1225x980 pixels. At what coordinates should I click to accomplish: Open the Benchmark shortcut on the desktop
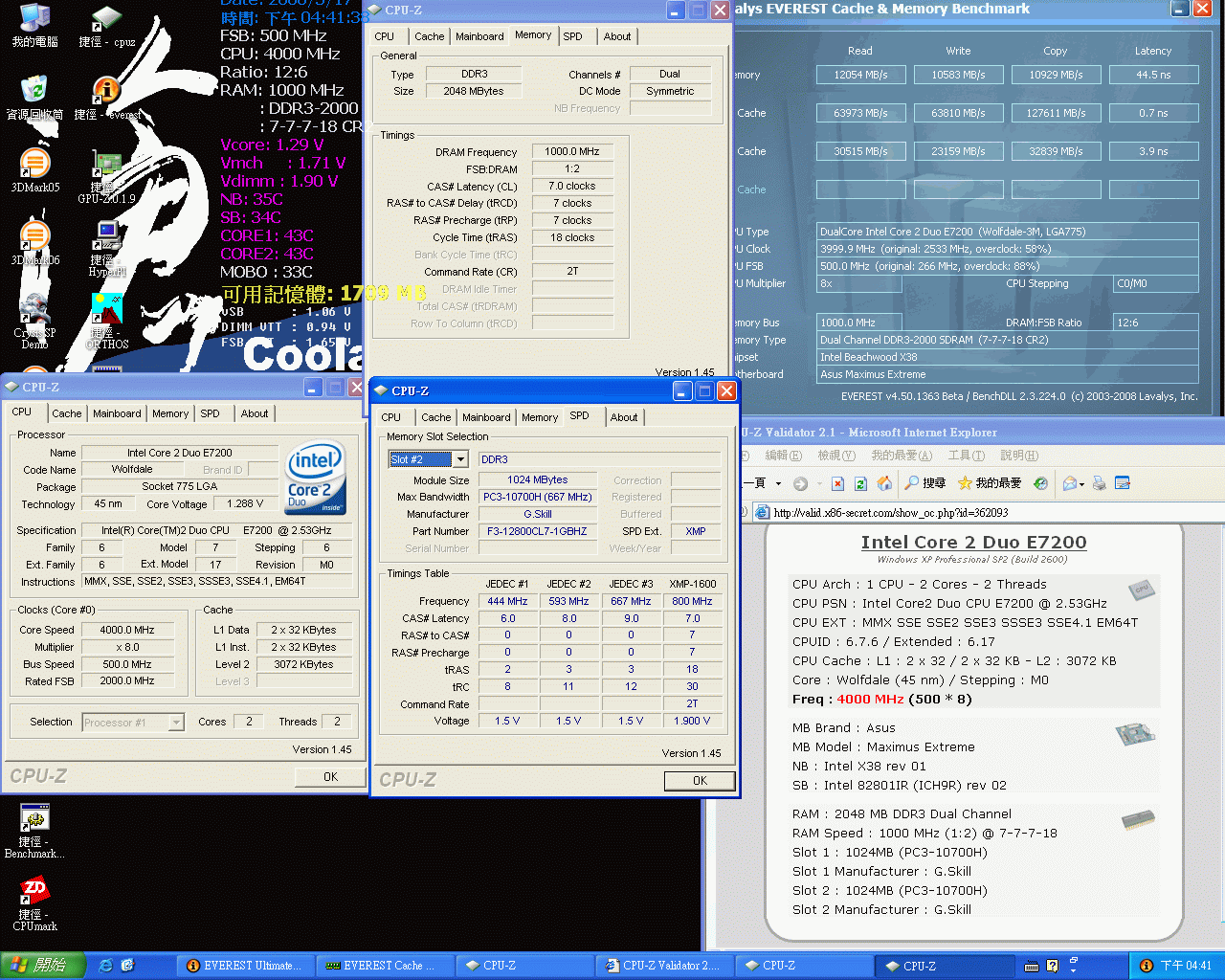point(34,832)
